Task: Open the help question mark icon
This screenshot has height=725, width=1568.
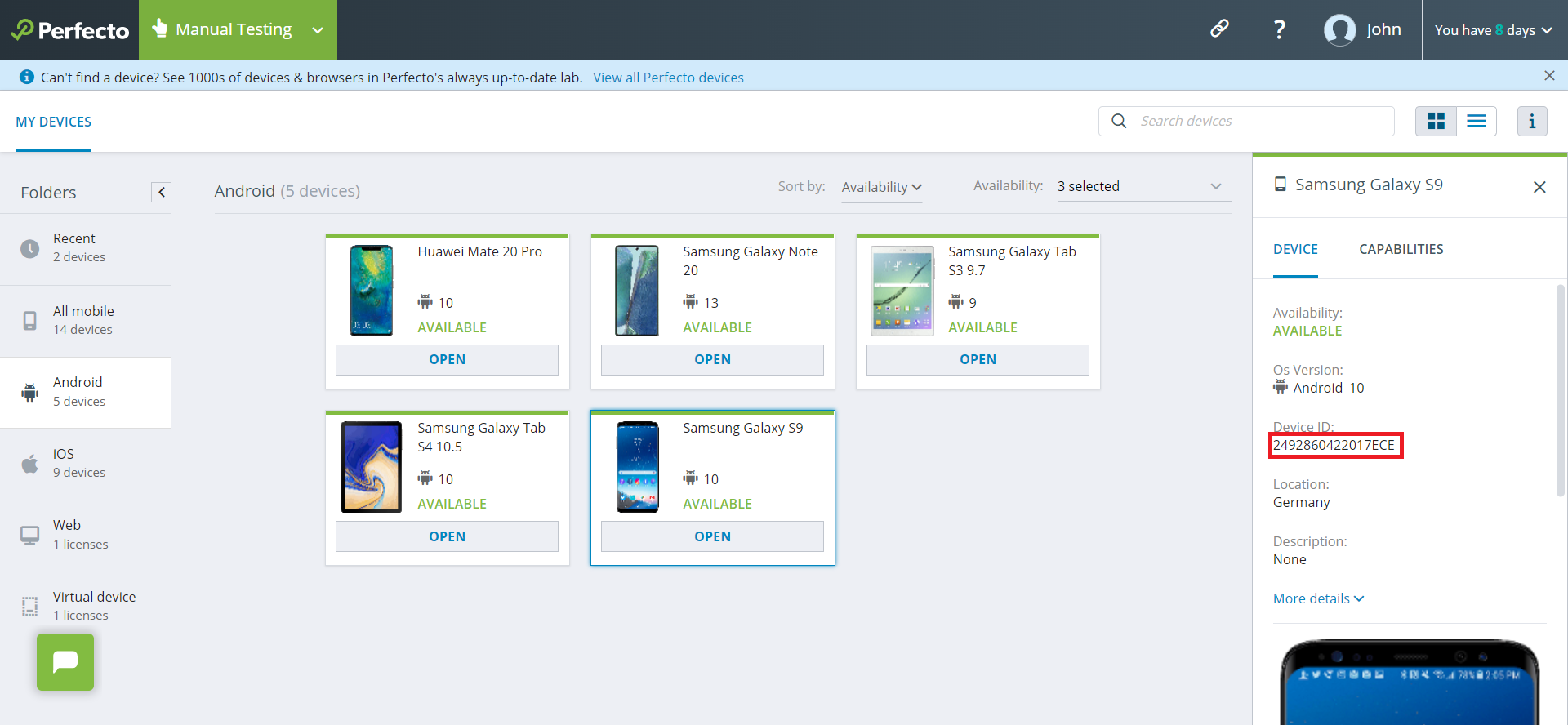Action: (1279, 30)
